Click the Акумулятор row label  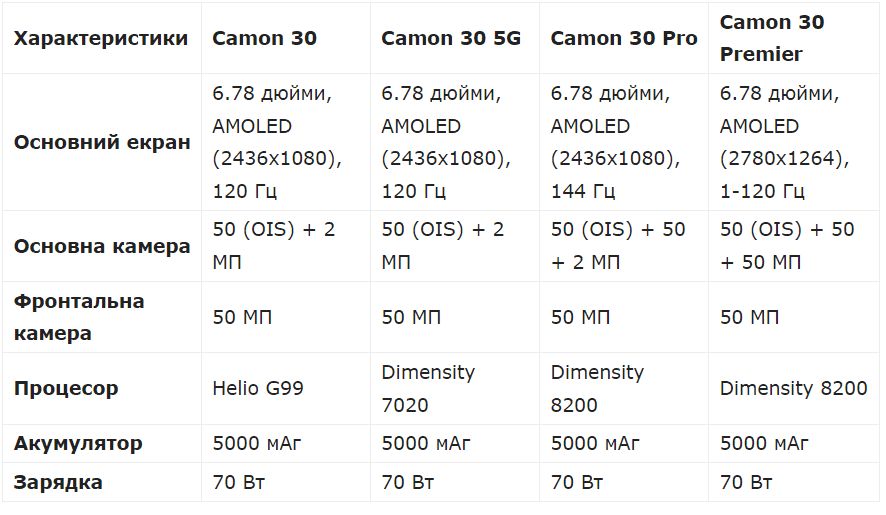[x=78, y=443]
